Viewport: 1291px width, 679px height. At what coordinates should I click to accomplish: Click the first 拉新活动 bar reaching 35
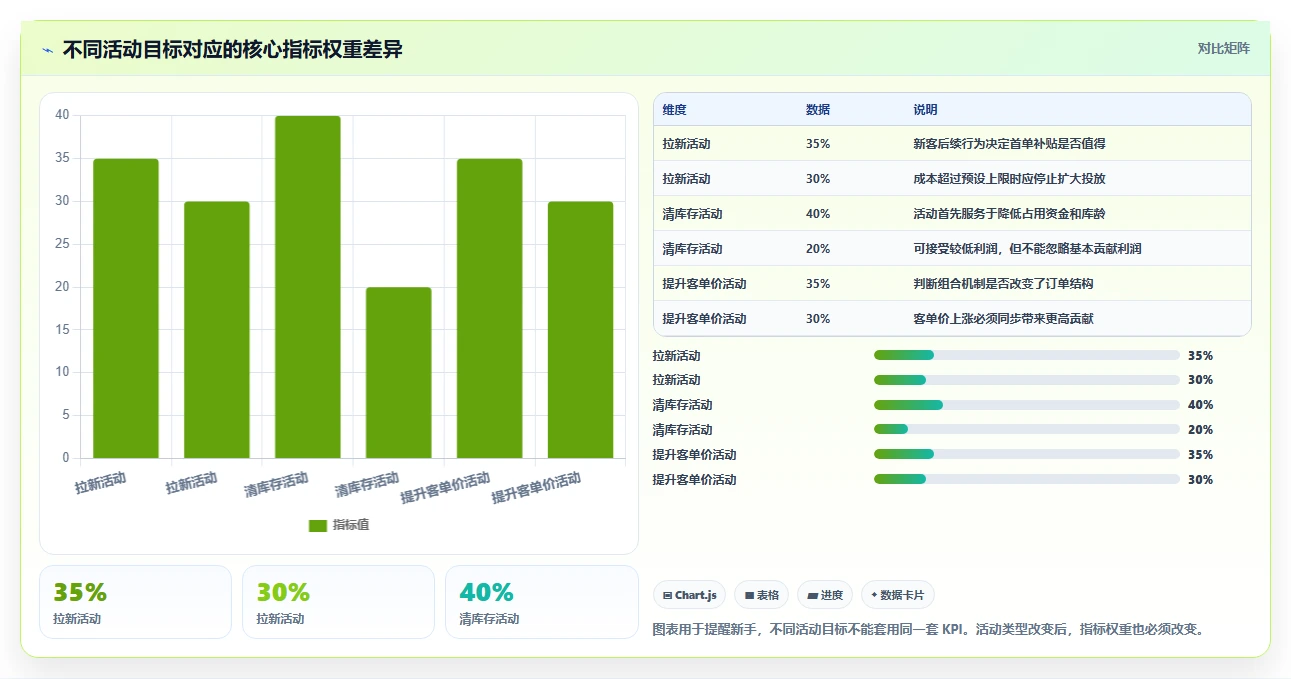click(126, 308)
